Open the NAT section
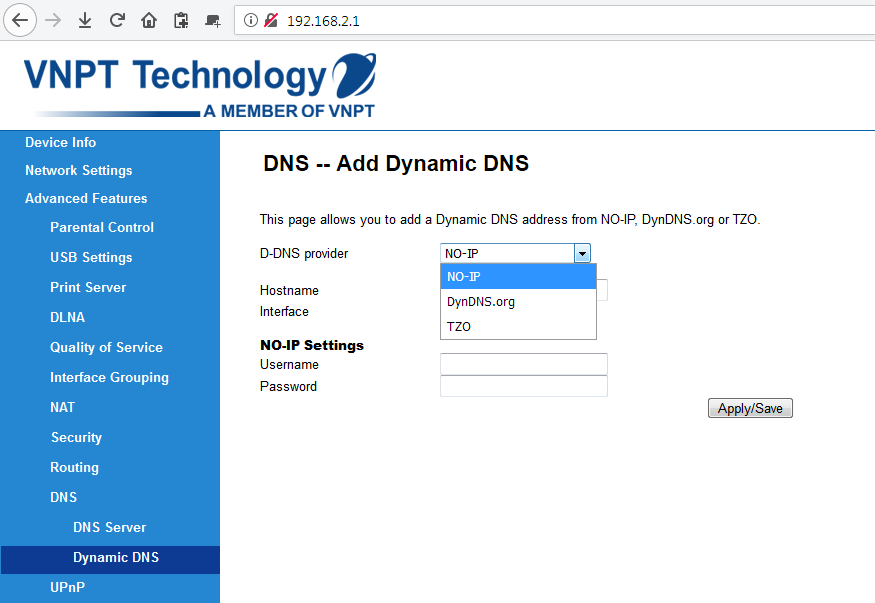This screenshot has height=603, width=875. click(62, 407)
